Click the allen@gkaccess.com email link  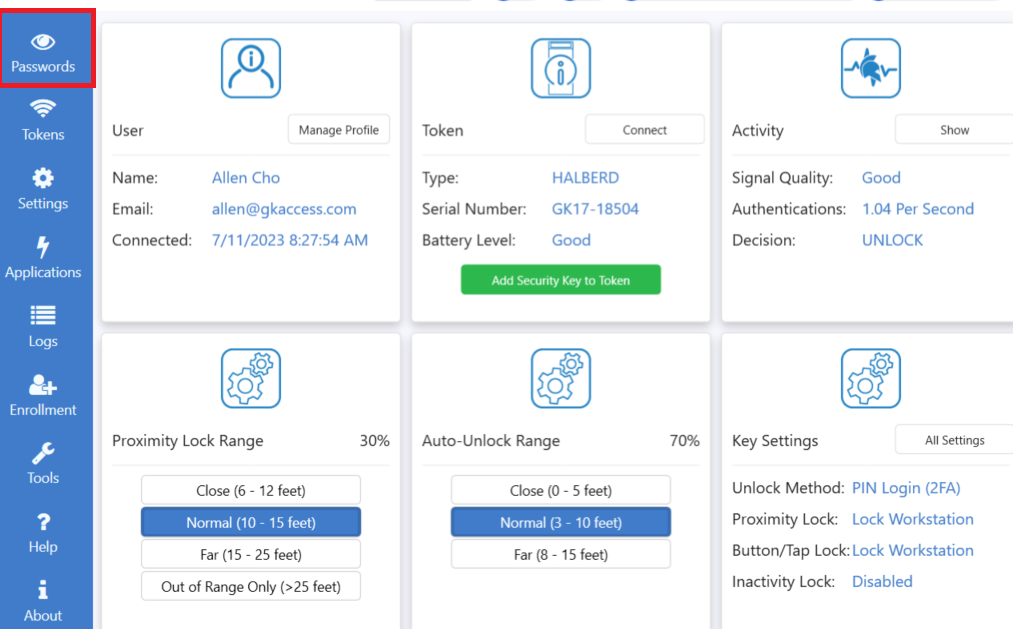click(284, 209)
